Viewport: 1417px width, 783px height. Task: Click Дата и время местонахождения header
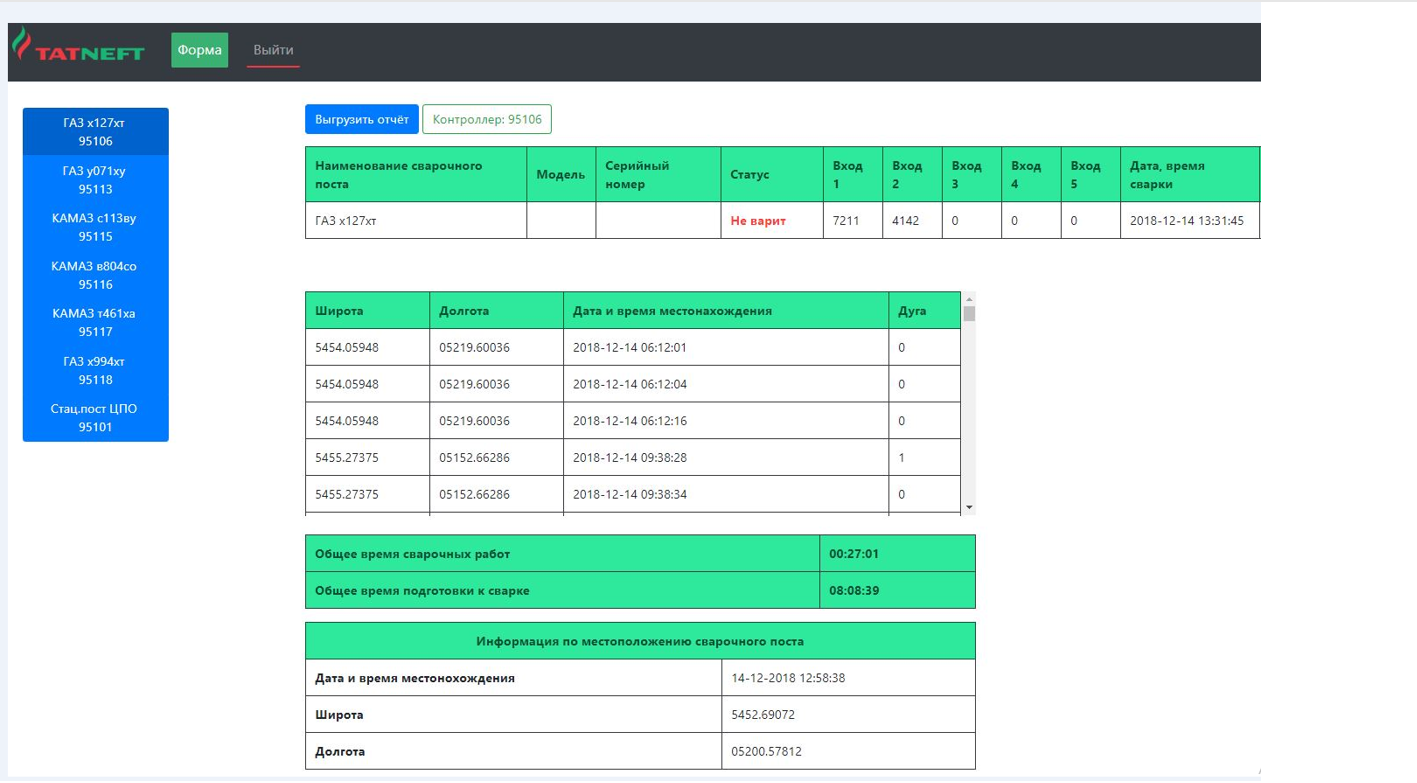(x=726, y=311)
